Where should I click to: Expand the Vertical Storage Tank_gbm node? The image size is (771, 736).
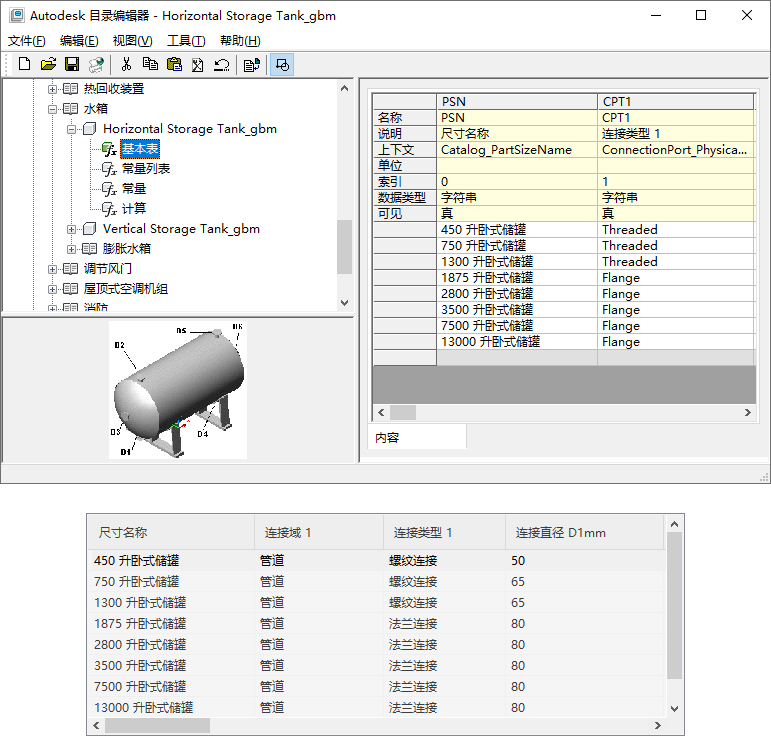(72, 229)
